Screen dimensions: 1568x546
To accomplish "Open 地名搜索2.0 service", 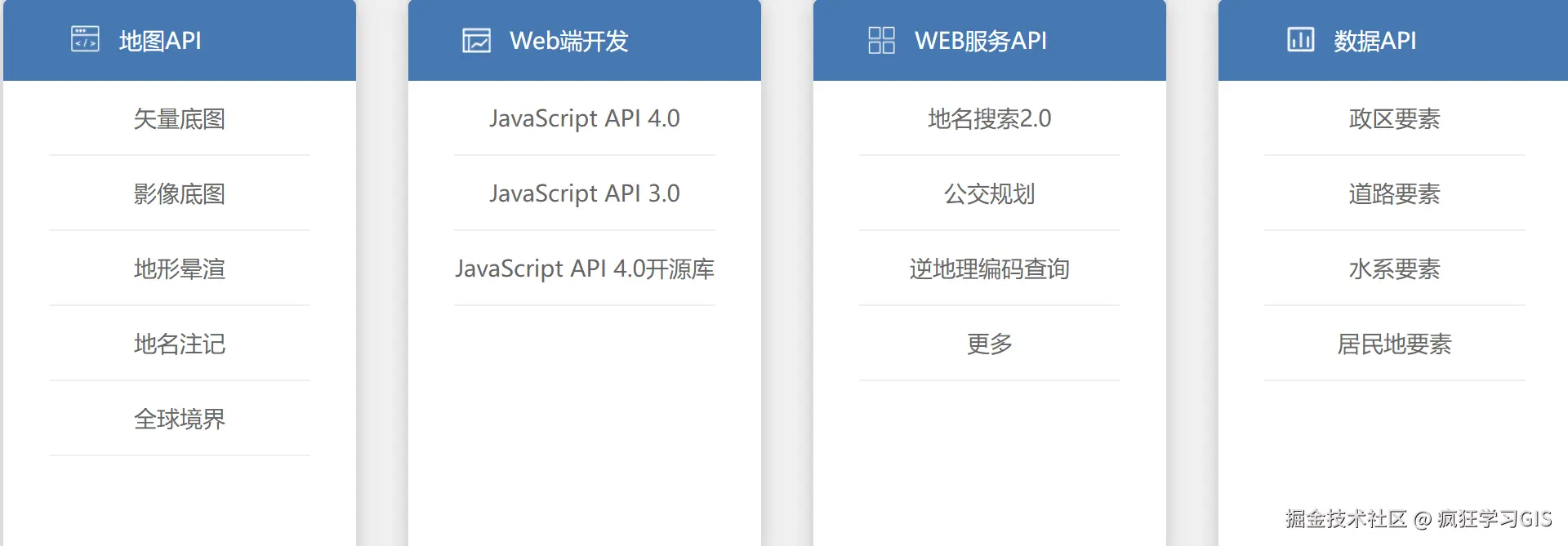I will 990,119.
